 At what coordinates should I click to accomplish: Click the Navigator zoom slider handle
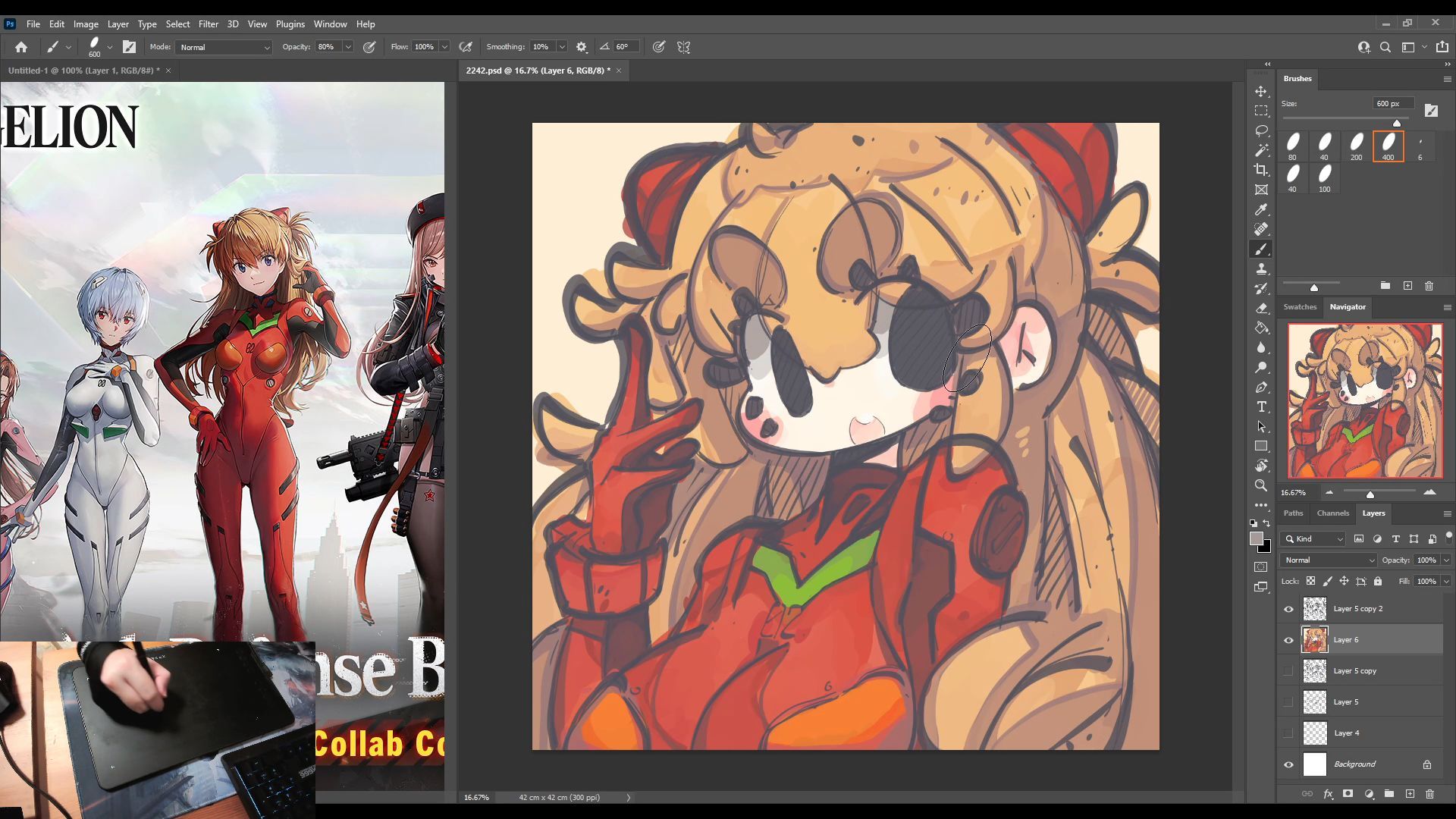point(1370,494)
